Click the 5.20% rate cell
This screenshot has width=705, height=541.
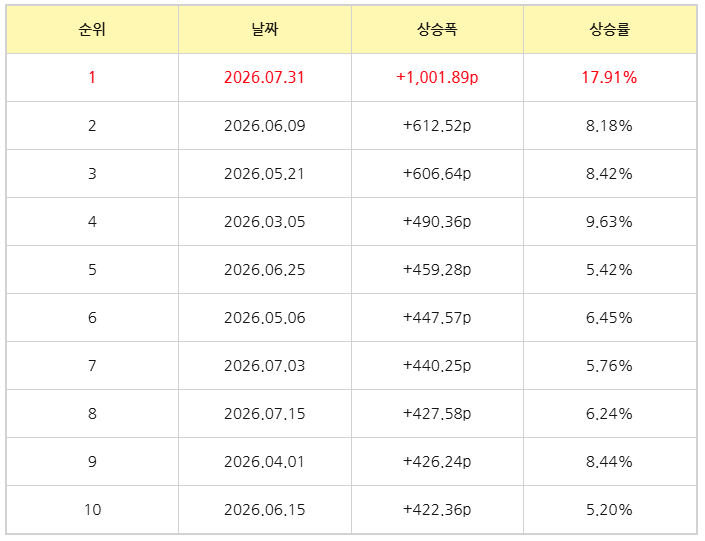tap(610, 510)
